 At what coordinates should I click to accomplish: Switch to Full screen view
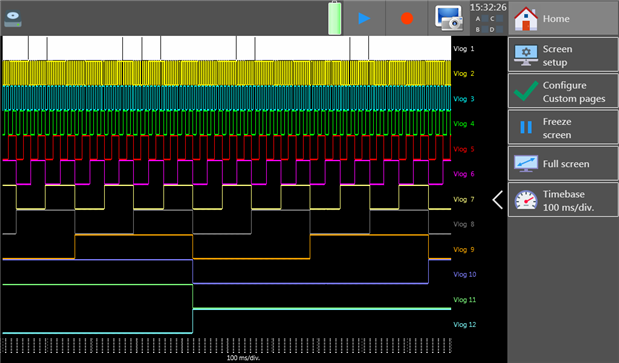(x=563, y=164)
